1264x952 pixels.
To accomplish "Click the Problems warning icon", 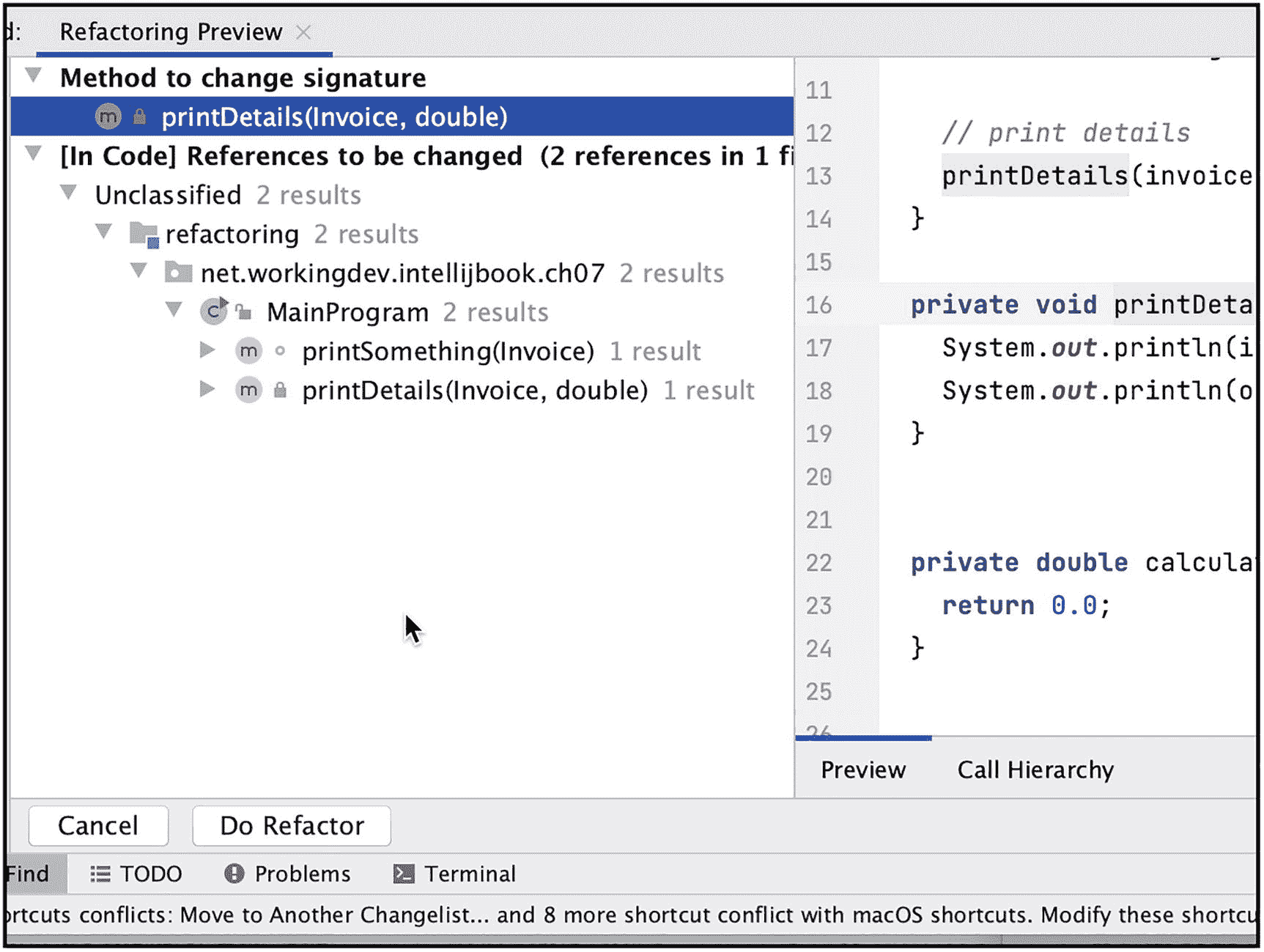I will point(234,874).
